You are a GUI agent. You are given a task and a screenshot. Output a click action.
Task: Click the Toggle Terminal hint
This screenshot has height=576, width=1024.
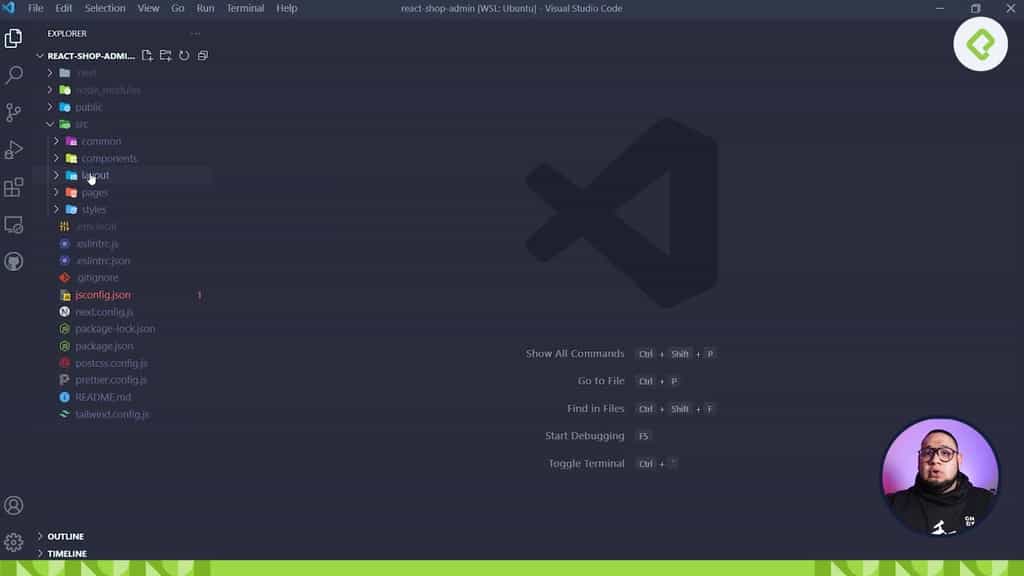click(586, 463)
